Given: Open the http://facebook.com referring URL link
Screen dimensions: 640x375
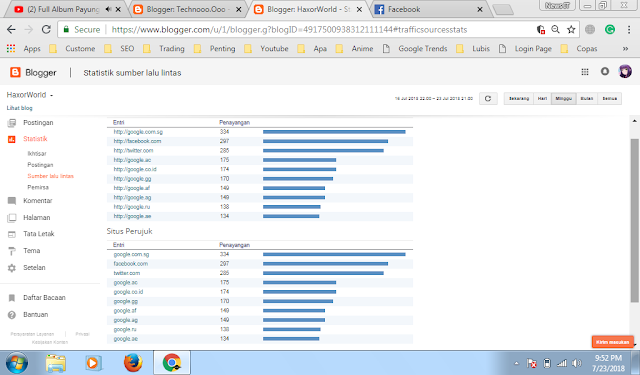Looking at the screenshot, I should click(x=137, y=141).
